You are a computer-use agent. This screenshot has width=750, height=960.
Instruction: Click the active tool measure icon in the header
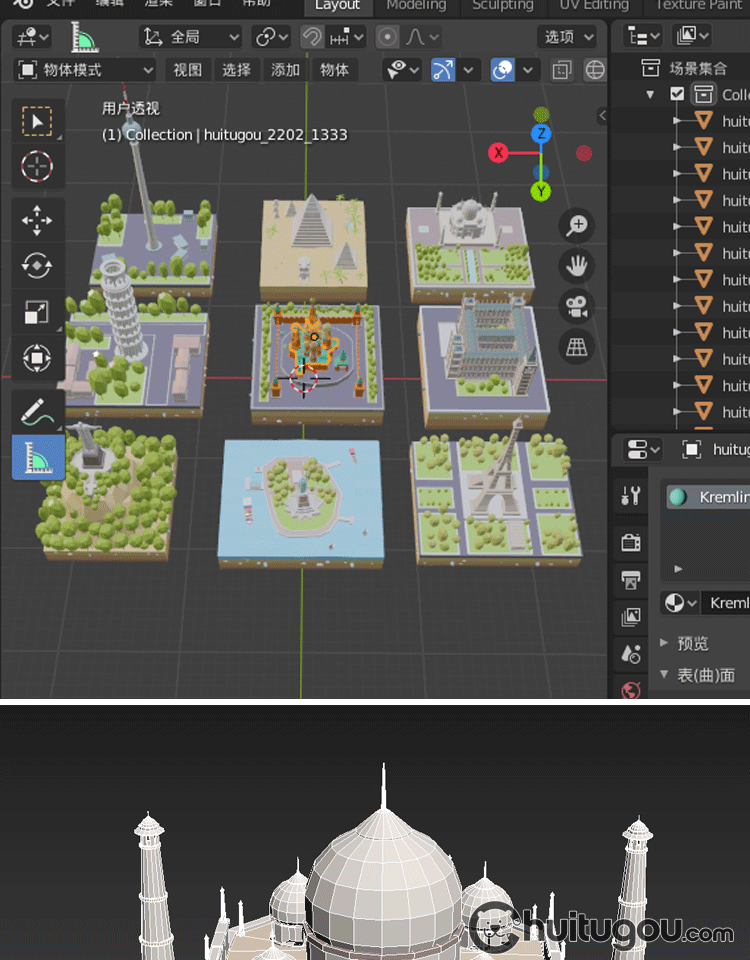pos(84,37)
